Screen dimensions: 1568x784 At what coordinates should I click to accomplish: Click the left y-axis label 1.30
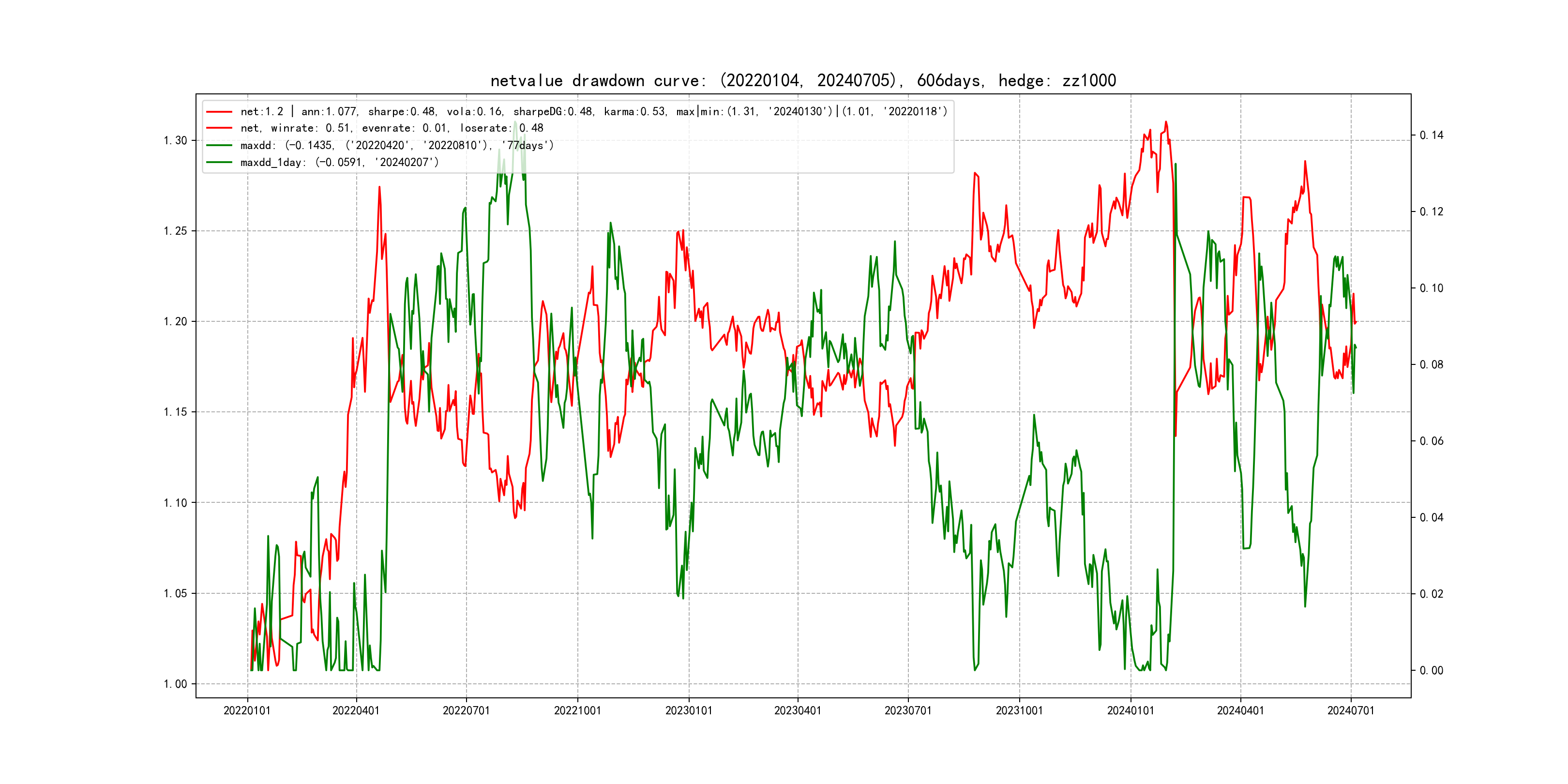pyautogui.click(x=175, y=141)
